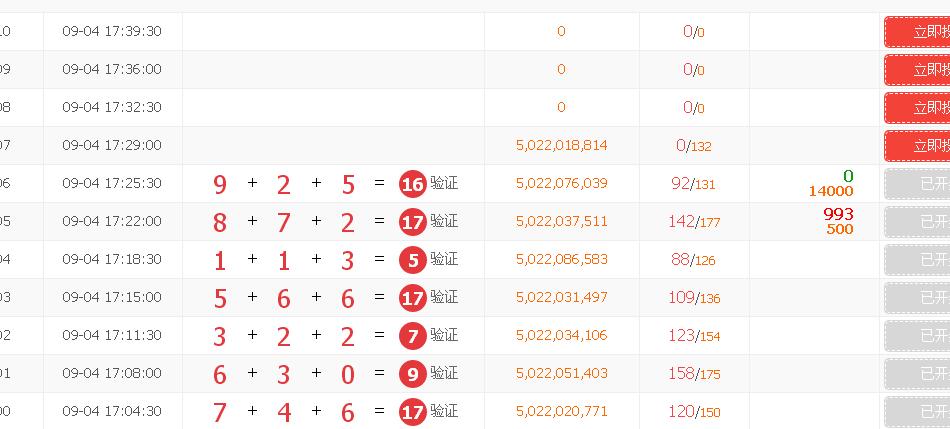Click the amount 5,022,018,814
The image size is (950, 429).
pos(561,146)
